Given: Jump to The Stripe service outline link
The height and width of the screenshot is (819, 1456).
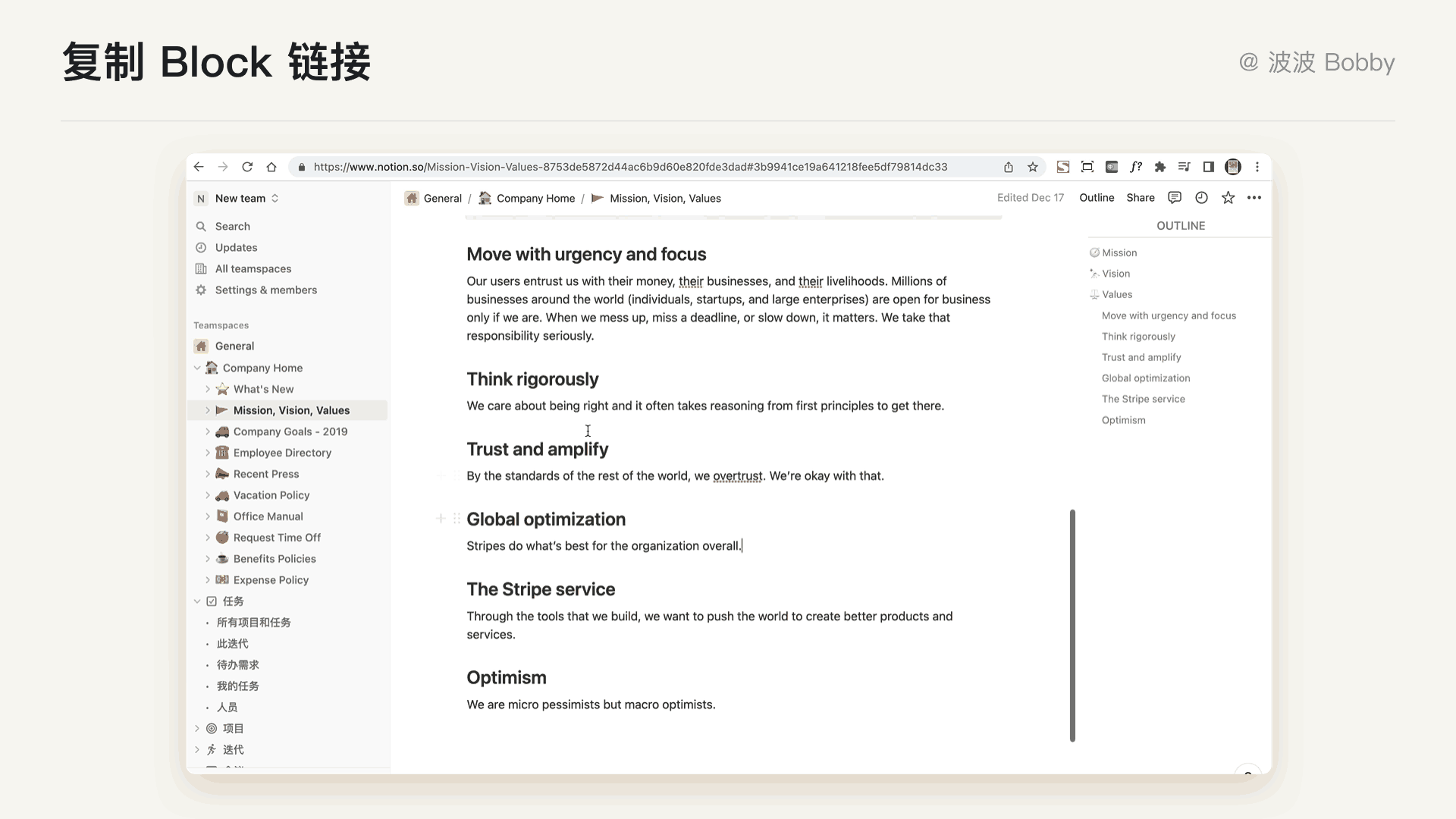Looking at the screenshot, I should coord(1143,399).
